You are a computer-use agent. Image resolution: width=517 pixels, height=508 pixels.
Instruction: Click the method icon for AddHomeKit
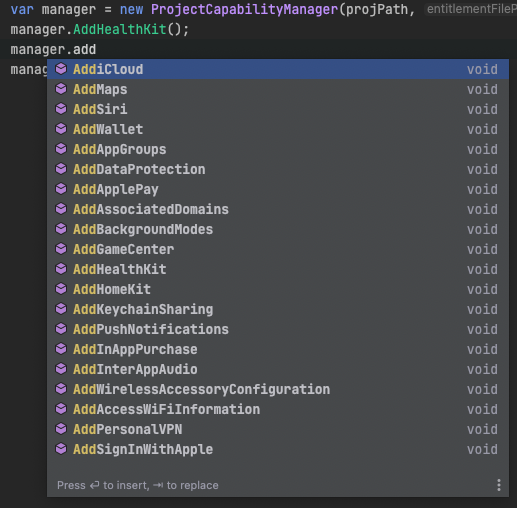(61, 289)
